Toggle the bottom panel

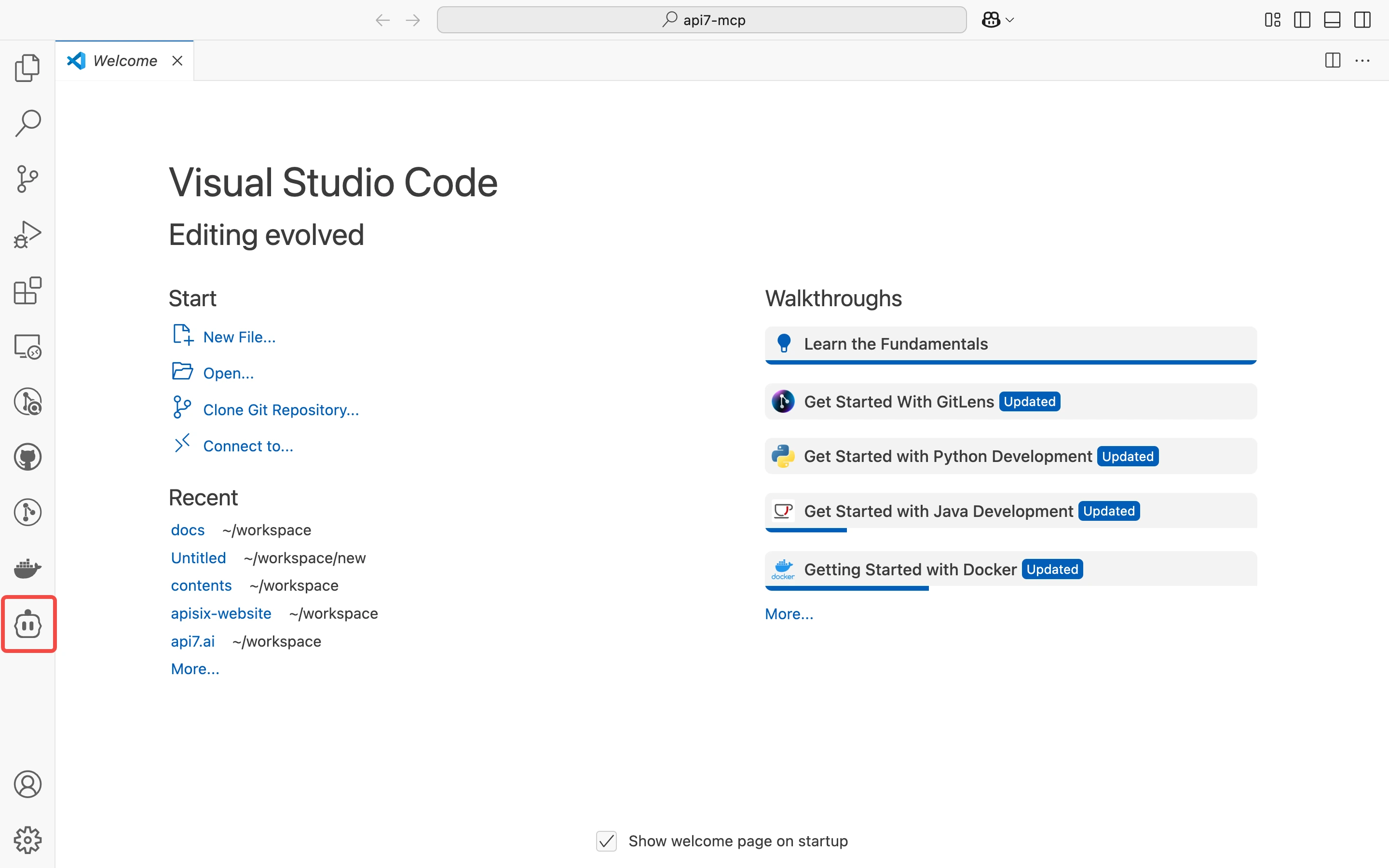[x=1332, y=20]
